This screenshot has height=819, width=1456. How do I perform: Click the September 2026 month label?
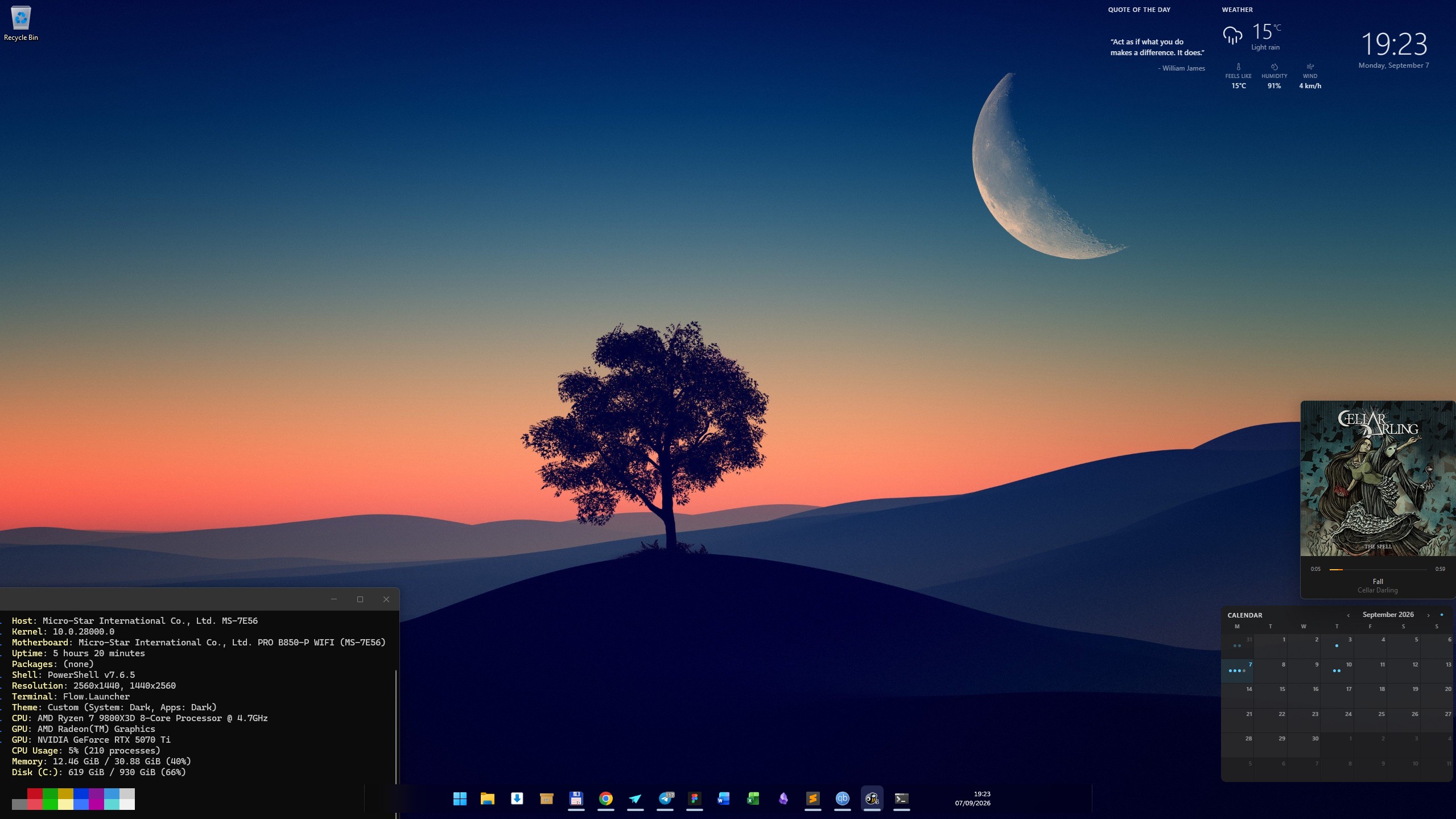1388,615
